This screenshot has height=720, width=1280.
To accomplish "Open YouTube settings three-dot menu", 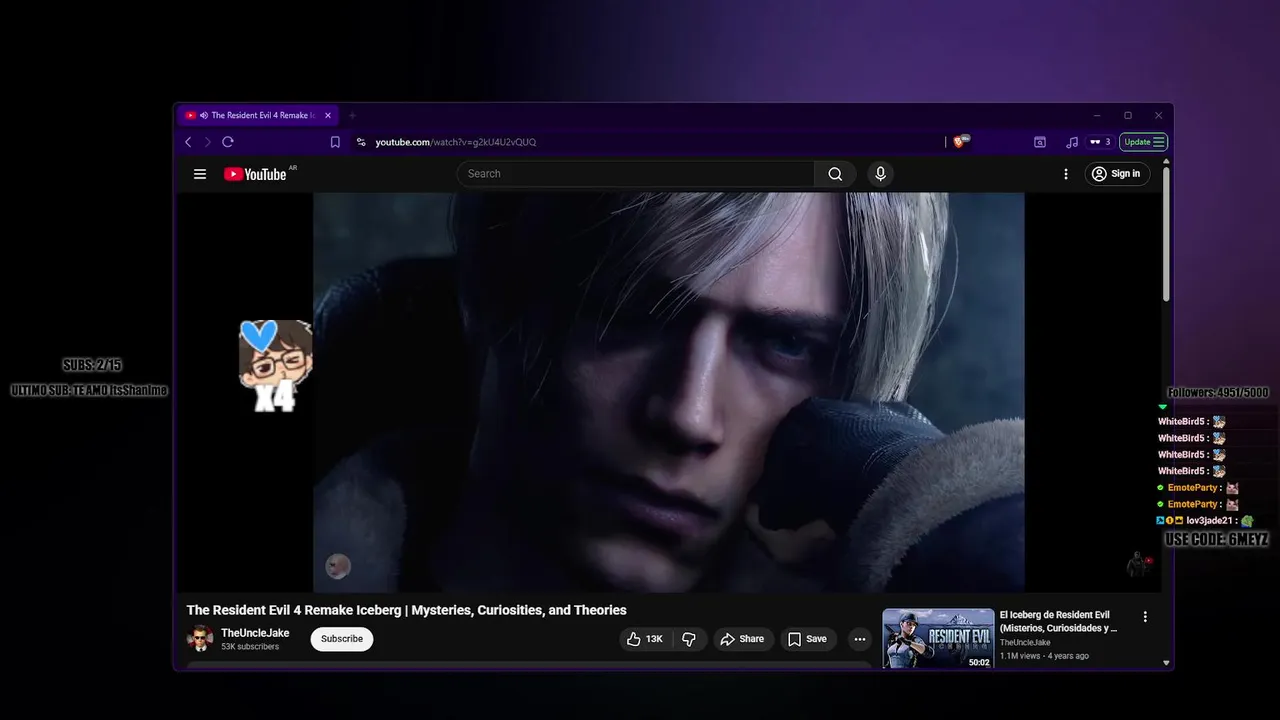I will pos(1066,174).
